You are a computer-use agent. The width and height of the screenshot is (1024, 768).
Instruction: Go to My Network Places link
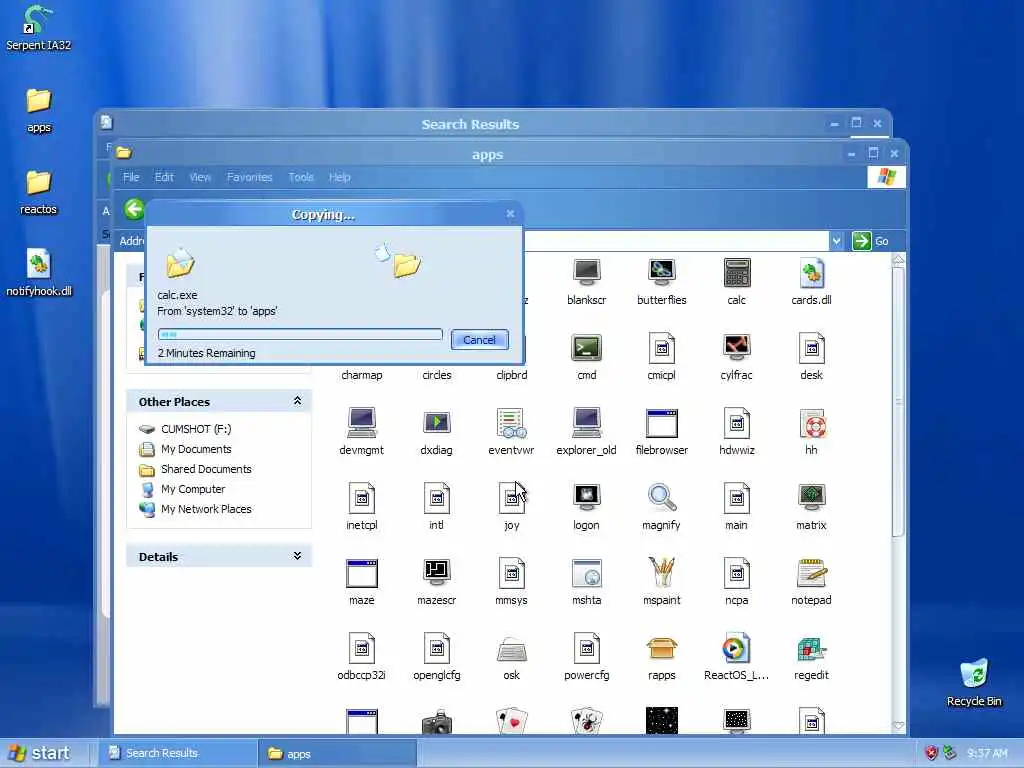pyautogui.click(x=206, y=509)
